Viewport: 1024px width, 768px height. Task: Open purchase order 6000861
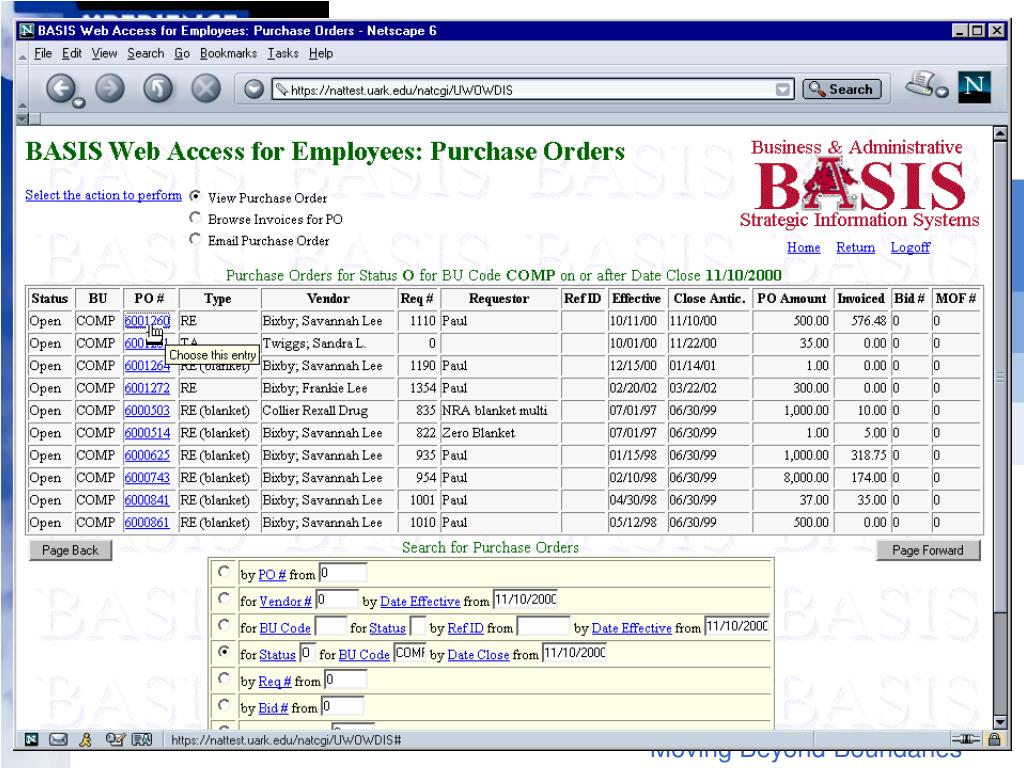147,522
